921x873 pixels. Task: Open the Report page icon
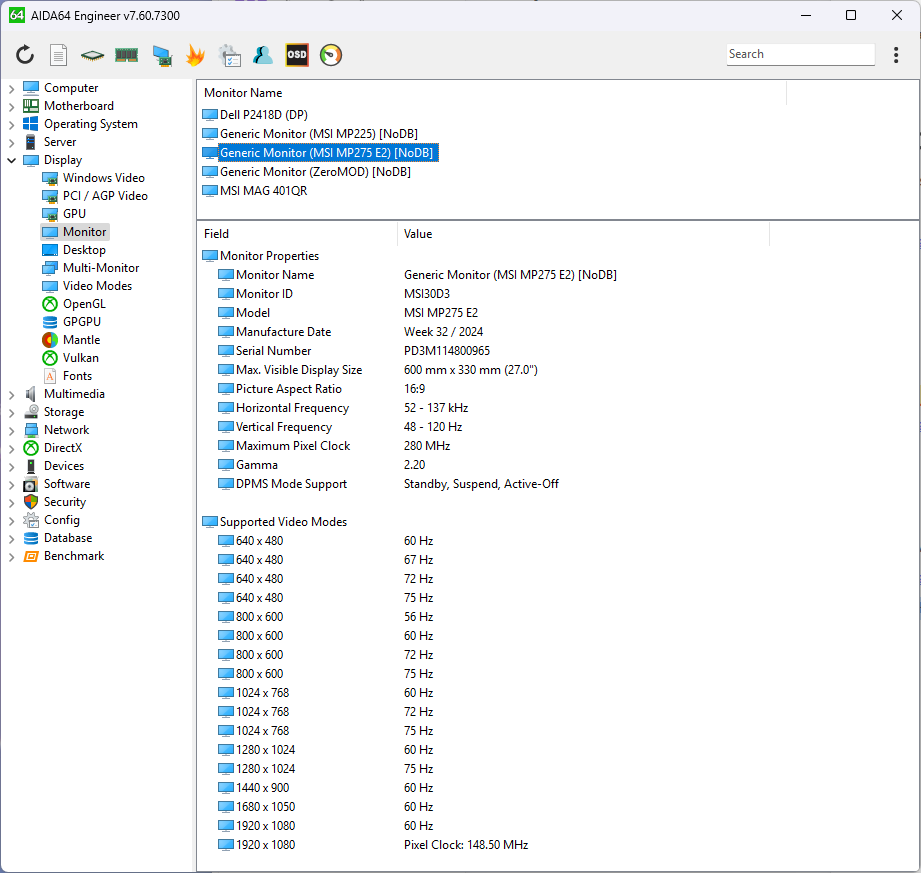58,55
